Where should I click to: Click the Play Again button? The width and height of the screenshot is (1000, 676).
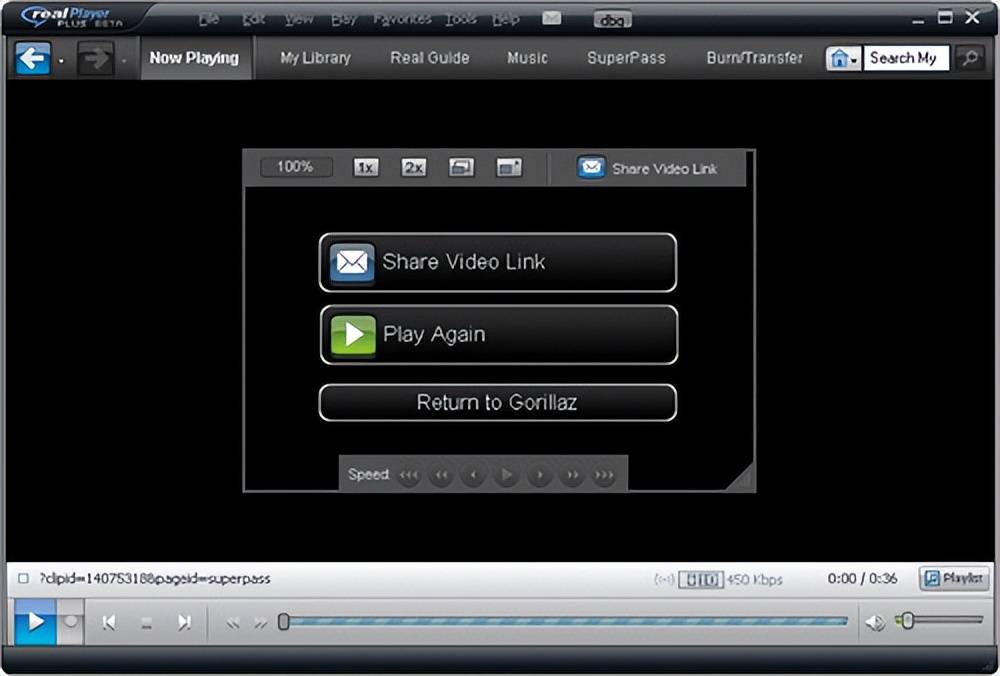coord(498,335)
